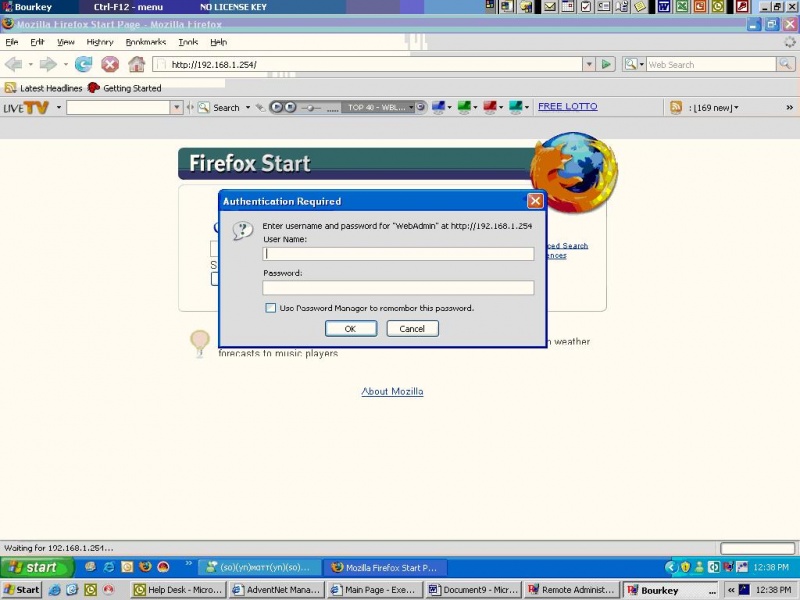Click the red Access key icon in shortcut bar
Image resolution: width=800 pixels, height=600 pixels.
[x=742, y=7]
